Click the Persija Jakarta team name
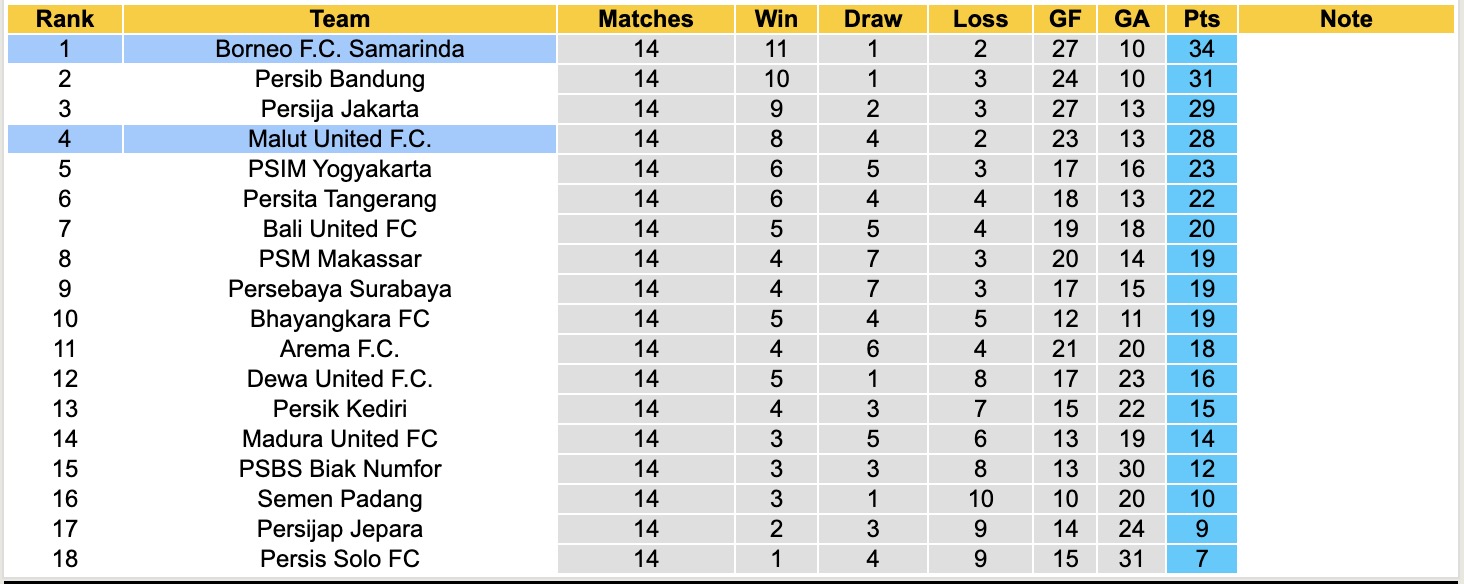This screenshot has height=584, width=1464. [340, 109]
